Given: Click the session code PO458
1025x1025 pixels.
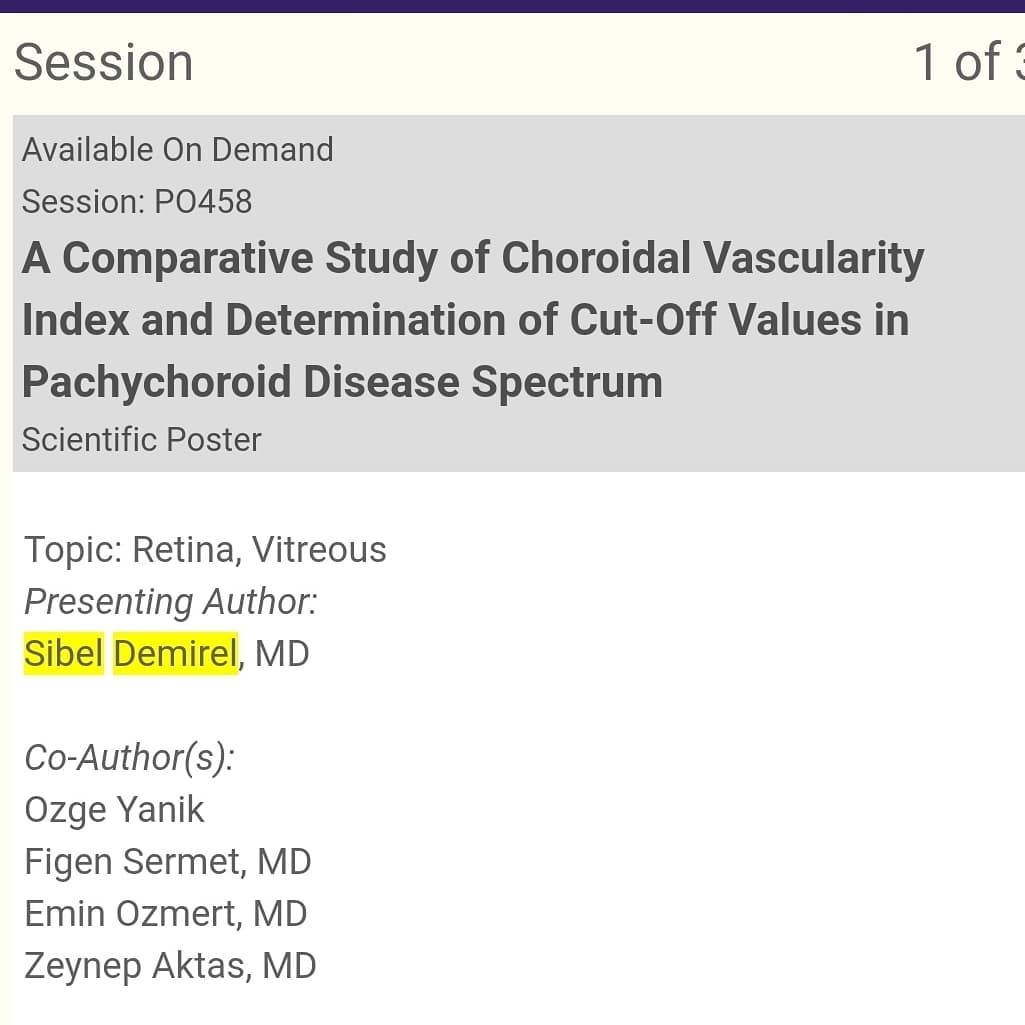Looking at the screenshot, I should (x=203, y=201).
